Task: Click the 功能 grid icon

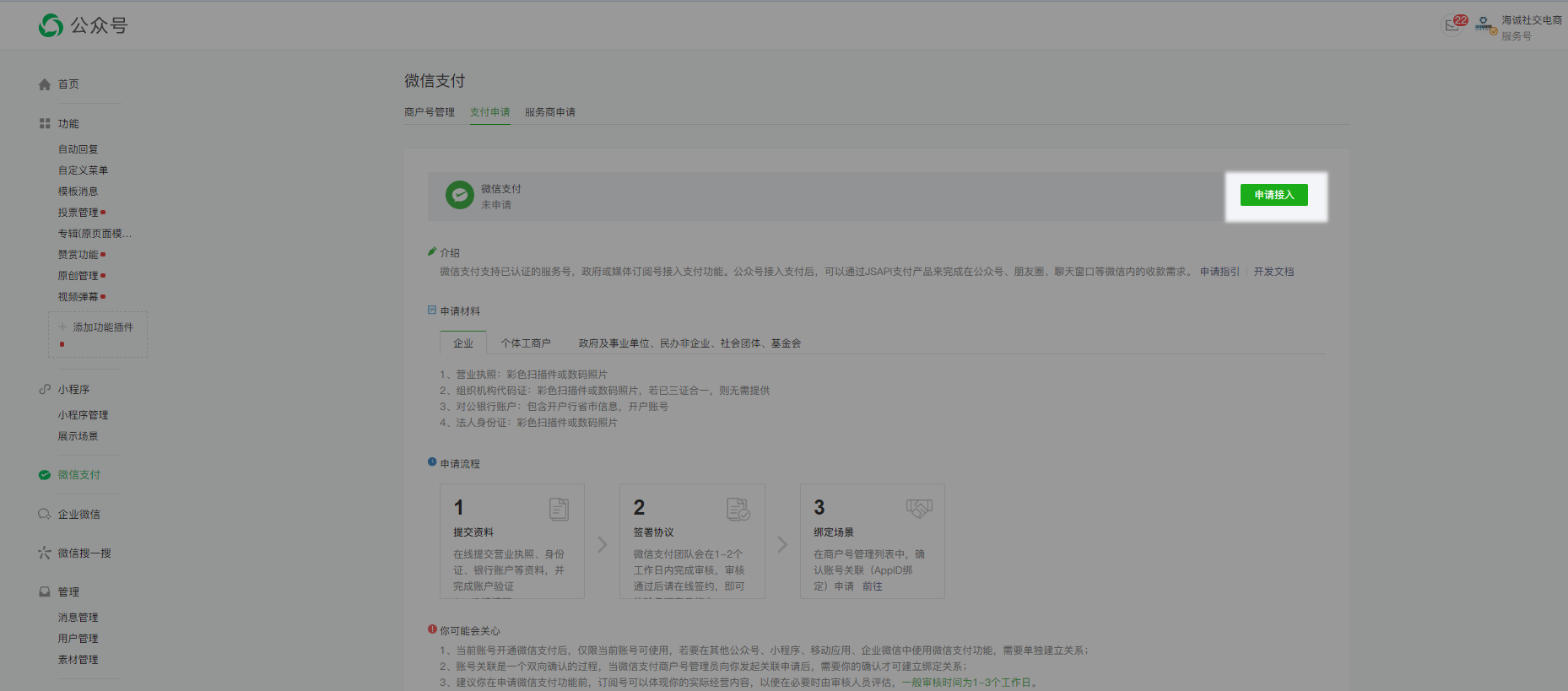Action: 45,123
